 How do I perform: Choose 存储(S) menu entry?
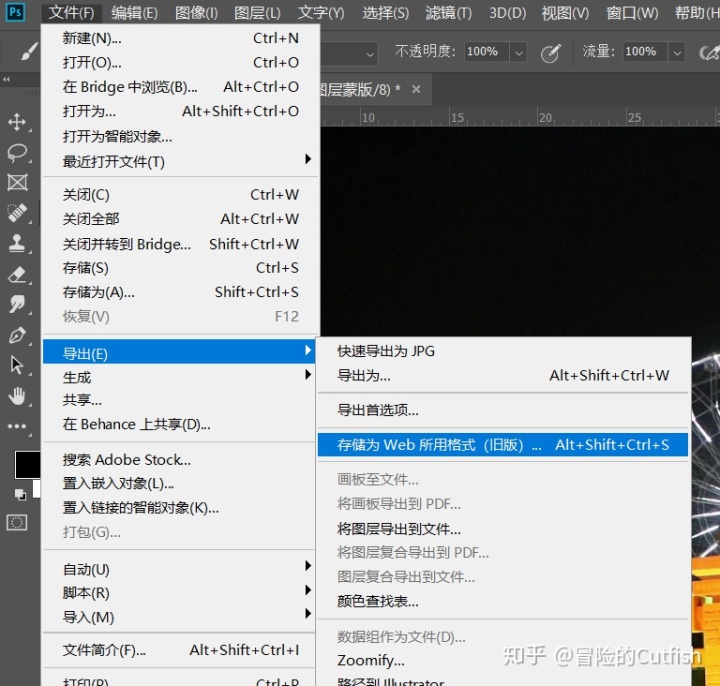point(180,268)
